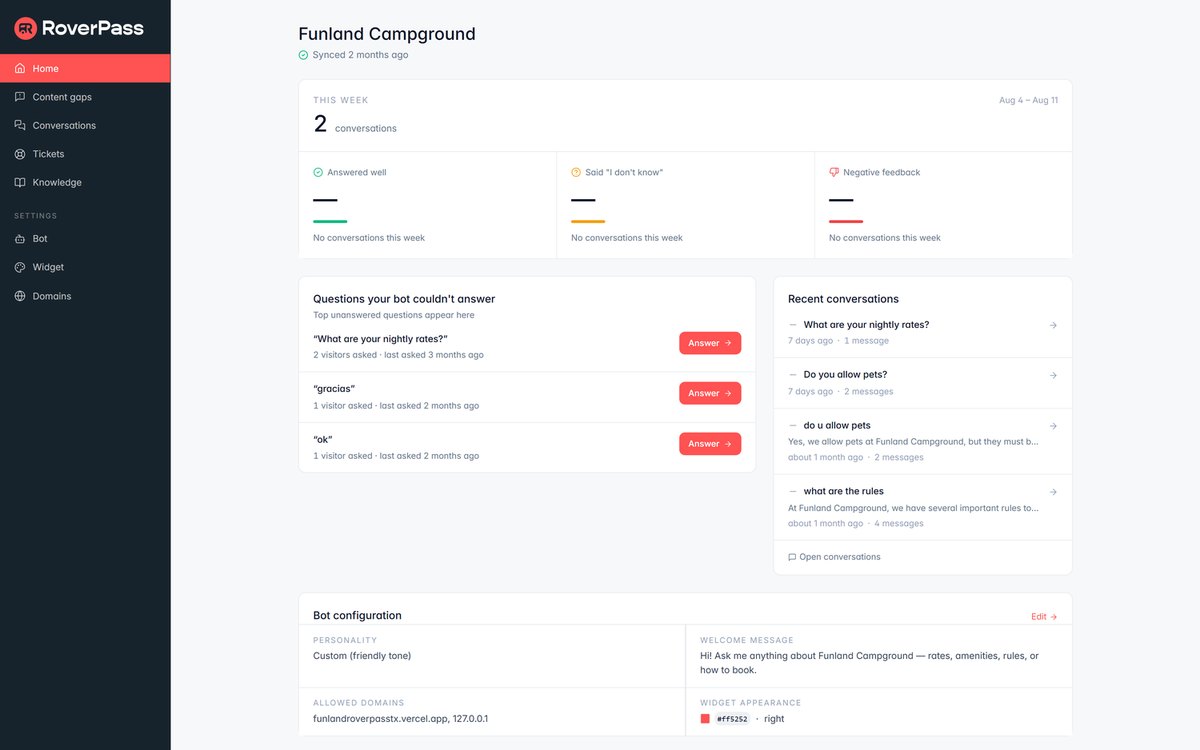The height and width of the screenshot is (750, 1200).
Task: Answer the "gracias" question
Action: [x=710, y=393]
